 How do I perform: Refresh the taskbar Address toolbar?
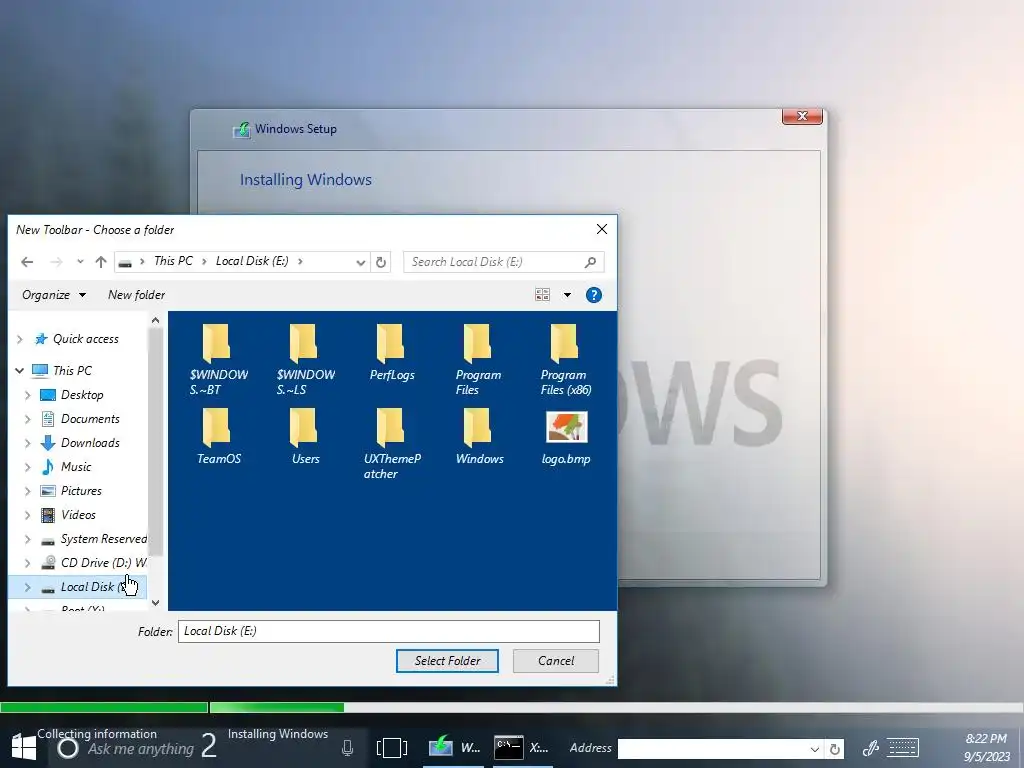tap(835, 748)
